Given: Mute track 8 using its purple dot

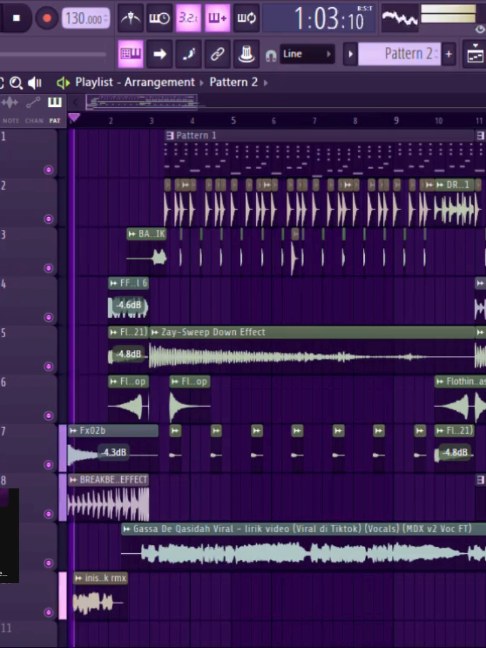Looking at the screenshot, I should coord(48,514).
